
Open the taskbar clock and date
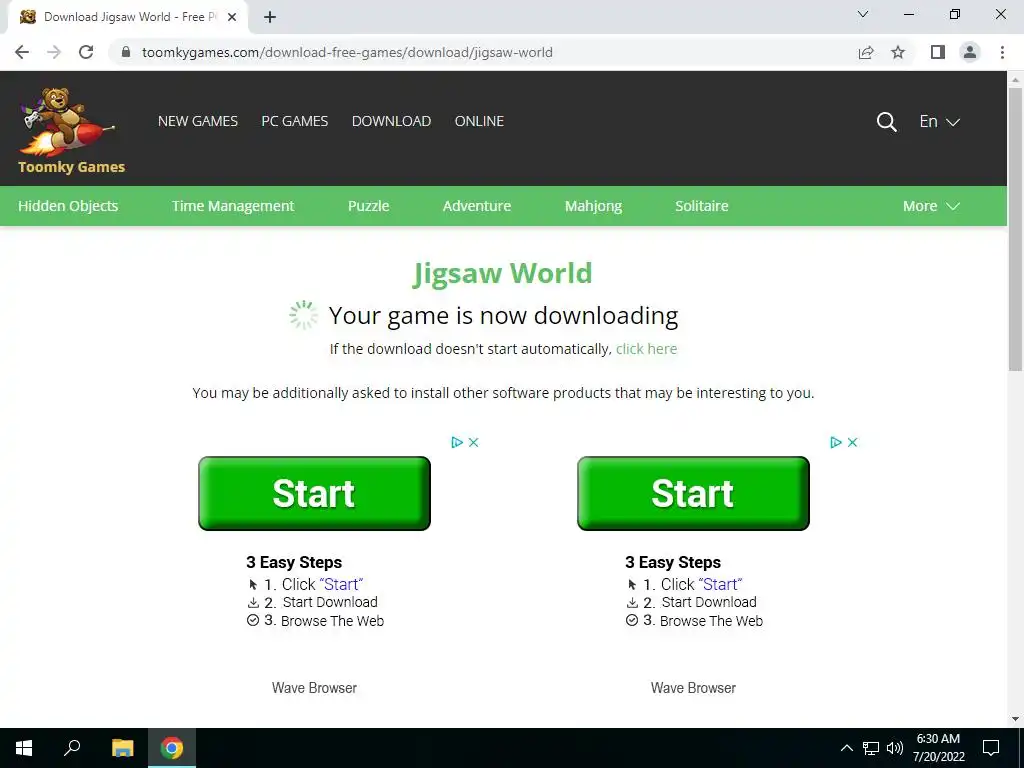click(938, 748)
